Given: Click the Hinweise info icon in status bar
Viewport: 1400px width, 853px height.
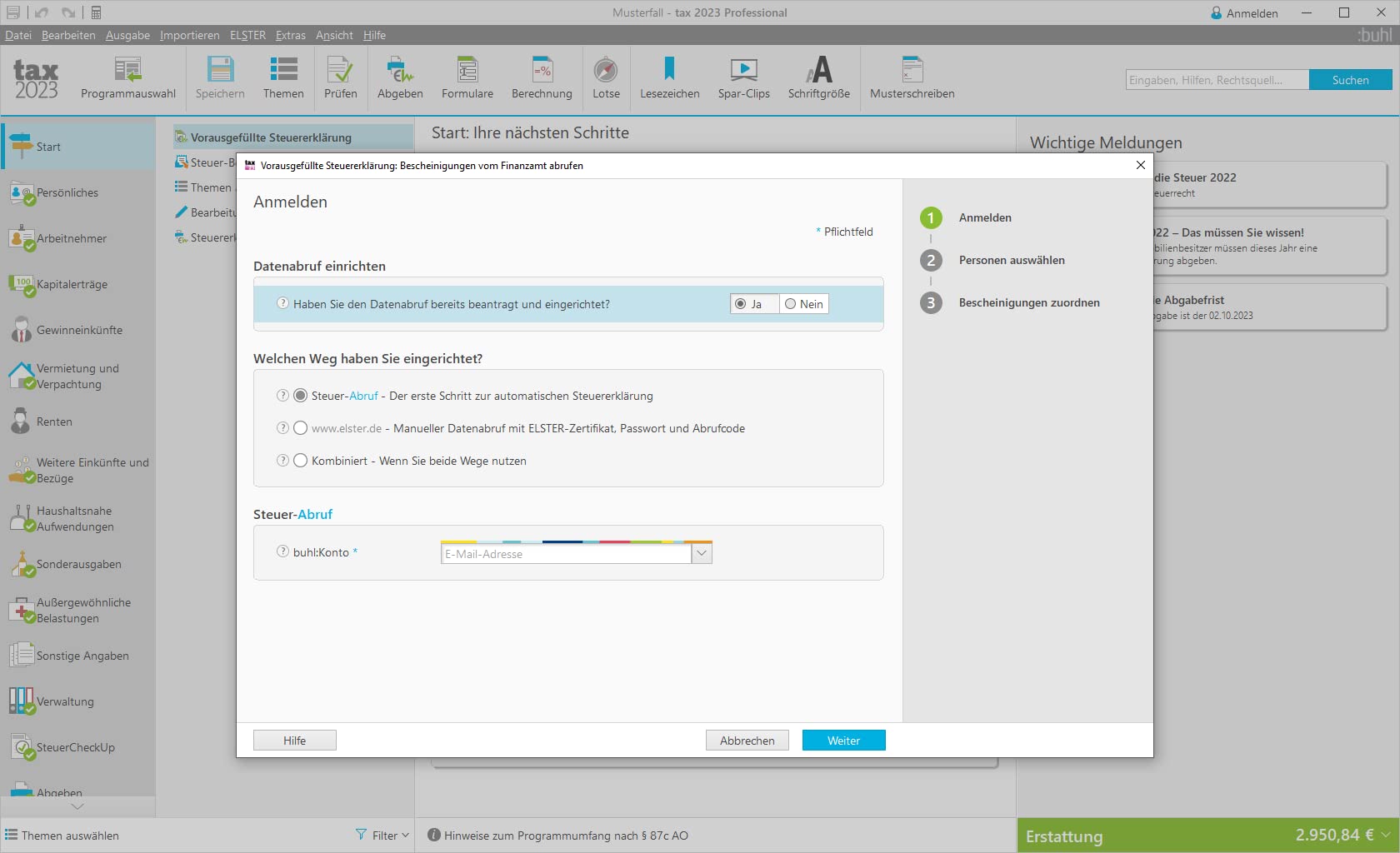Looking at the screenshot, I should coord(434,835).
